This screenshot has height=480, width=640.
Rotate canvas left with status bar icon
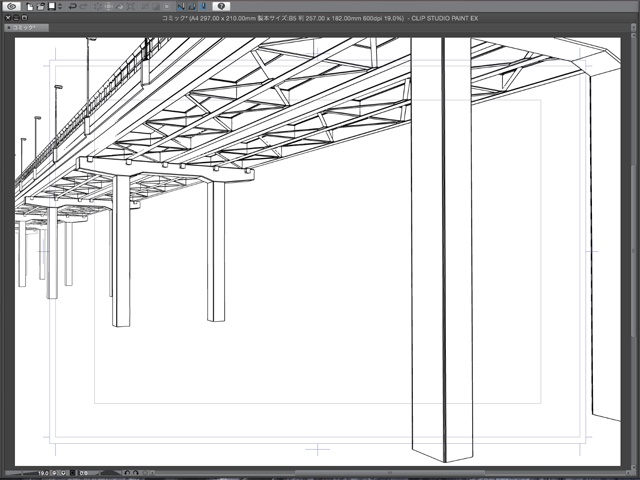point(127,473)
